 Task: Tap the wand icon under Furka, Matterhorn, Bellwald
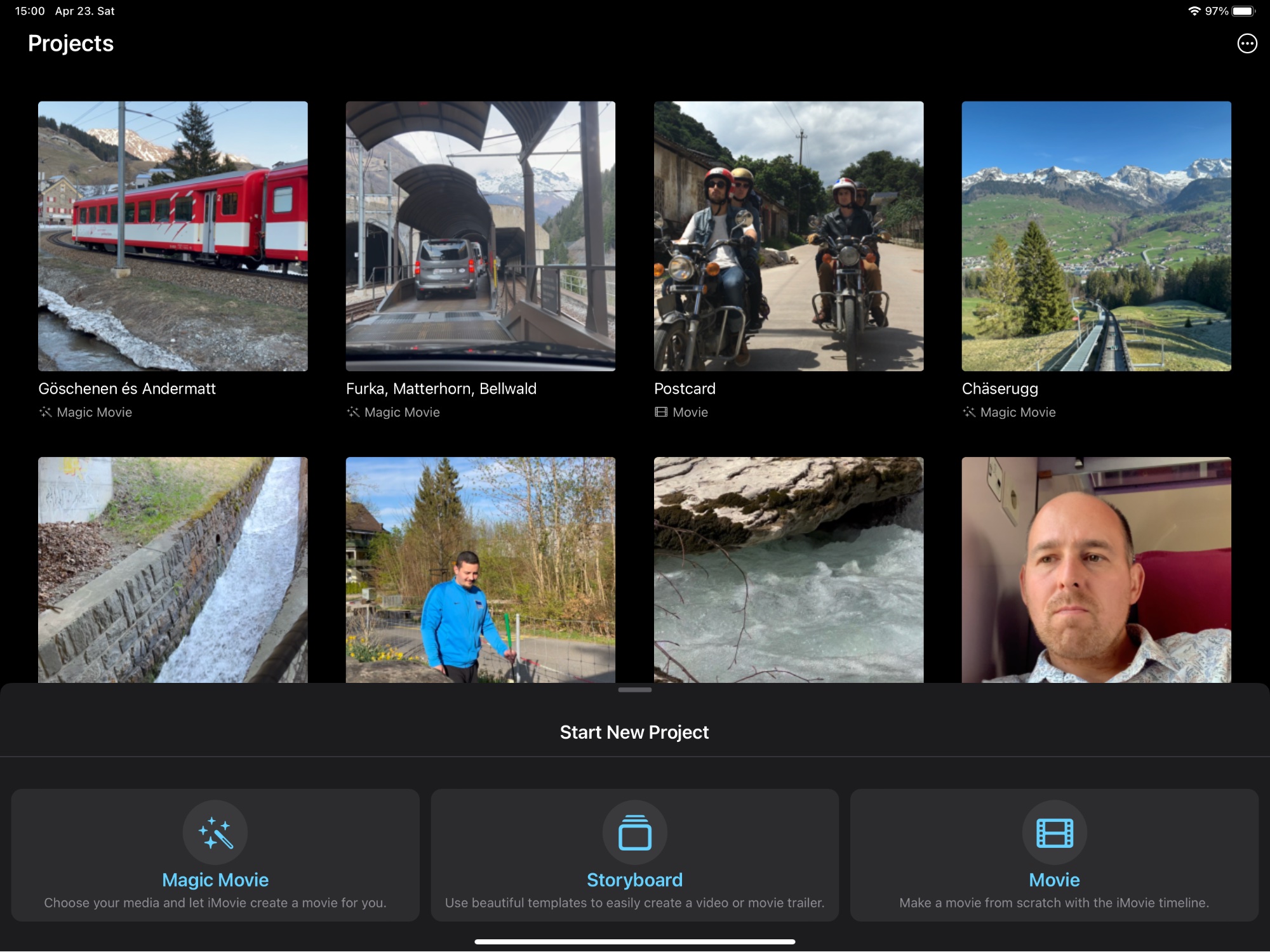click(353, 413)
